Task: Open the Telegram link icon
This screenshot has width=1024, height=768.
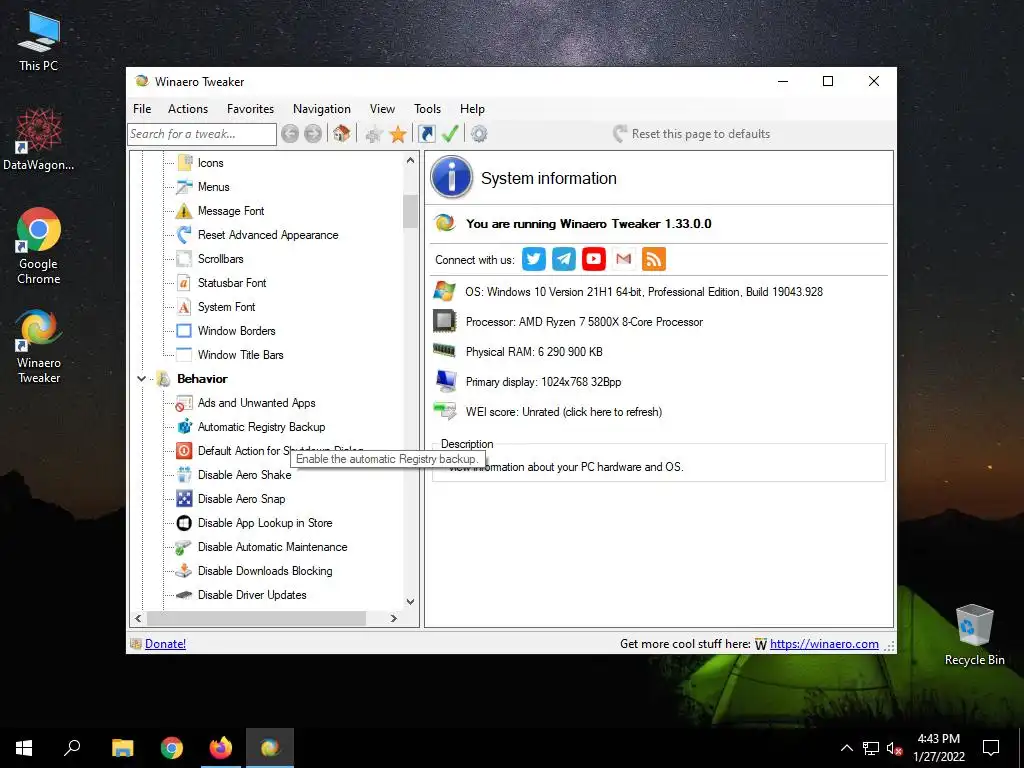Action: [564, 259]
